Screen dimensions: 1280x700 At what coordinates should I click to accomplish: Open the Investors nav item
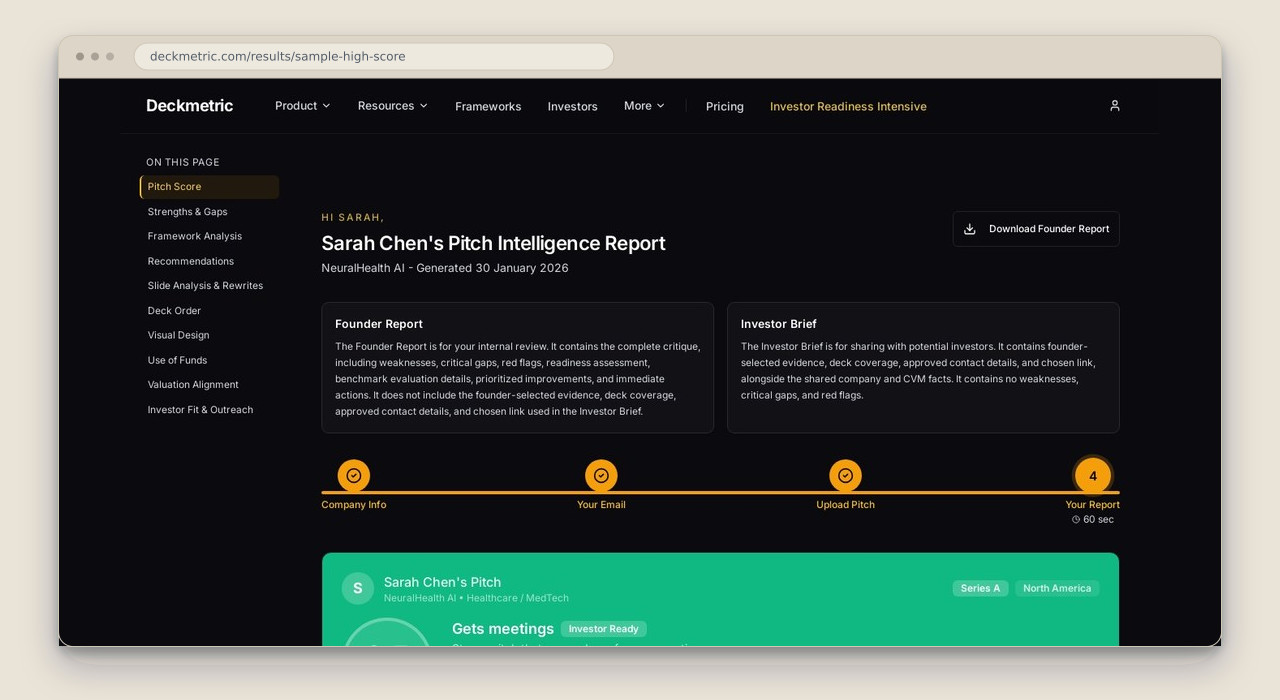click(573, 106)
